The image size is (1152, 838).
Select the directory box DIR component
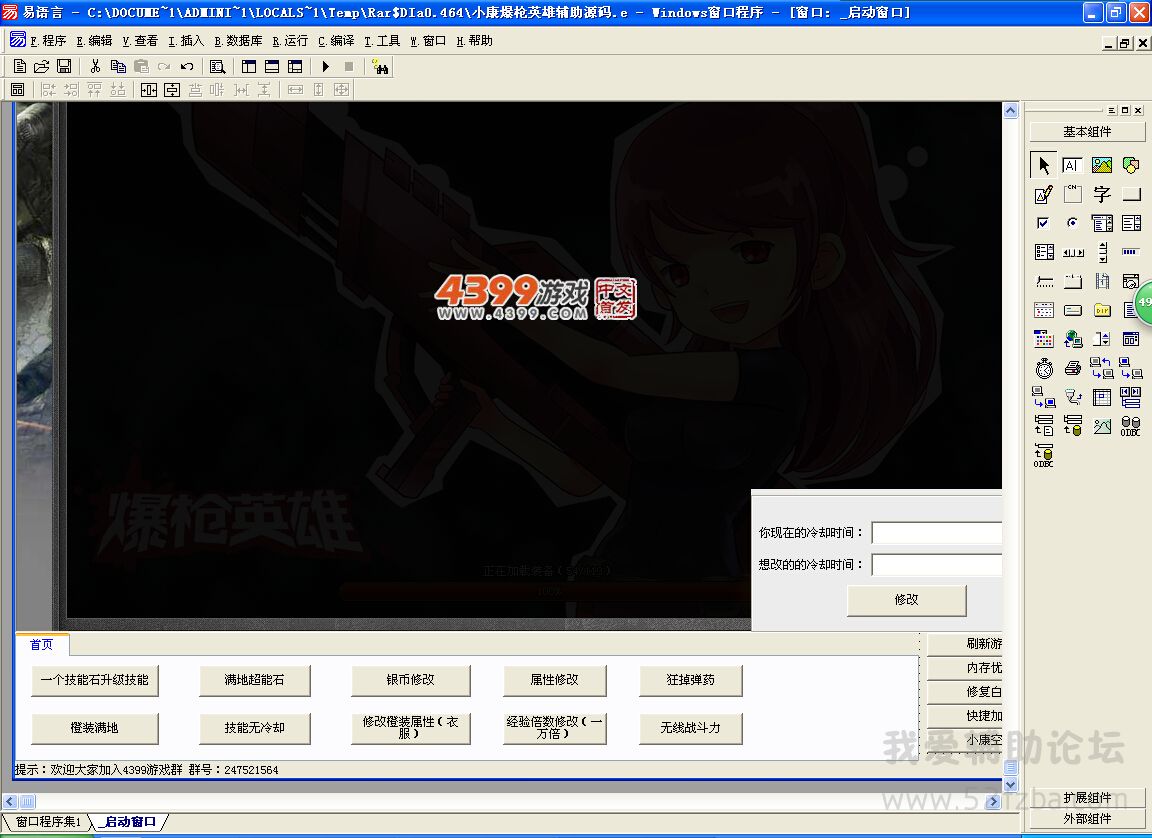pos(1101,311)
